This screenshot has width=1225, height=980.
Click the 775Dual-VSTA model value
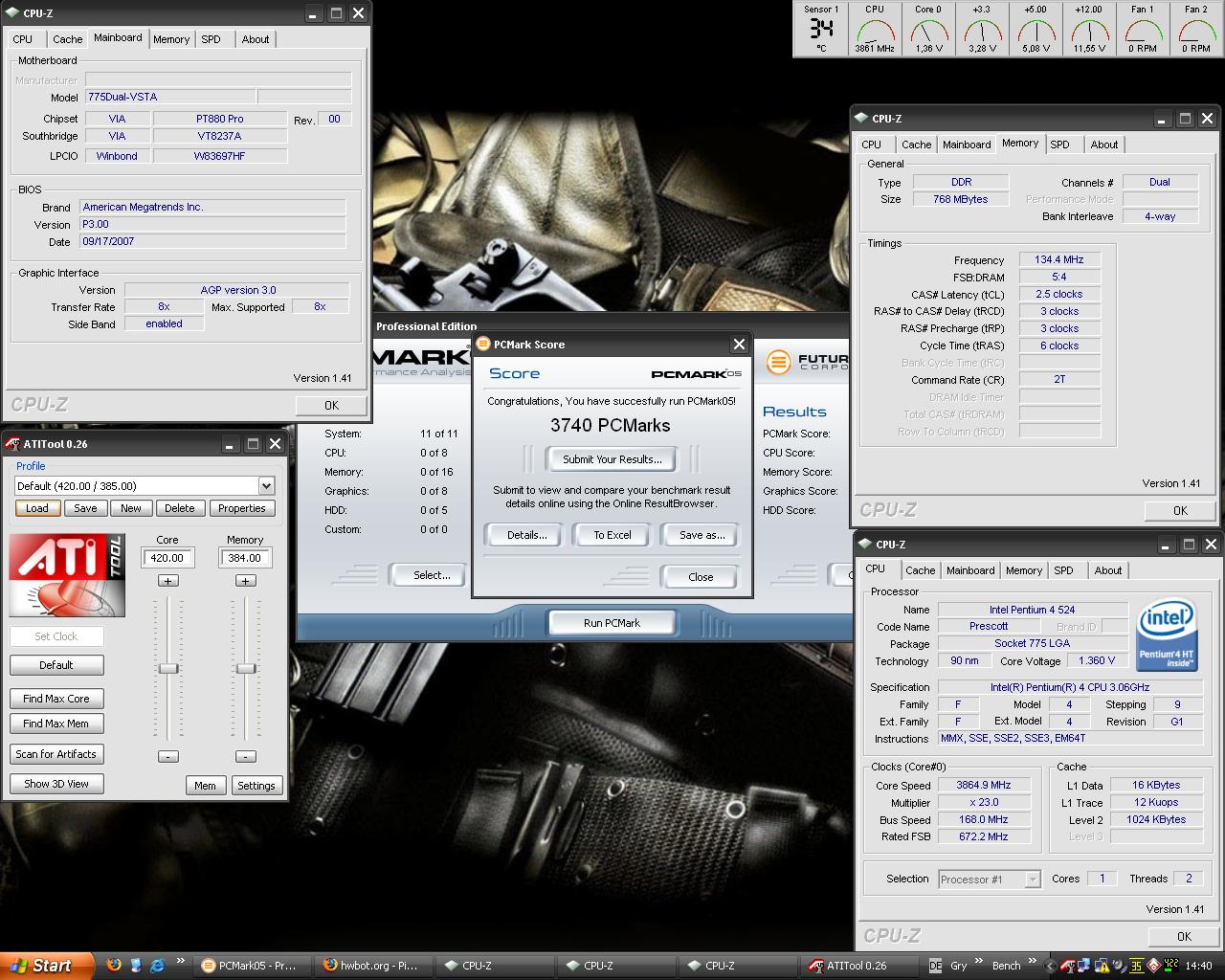(x=170, y=97)
